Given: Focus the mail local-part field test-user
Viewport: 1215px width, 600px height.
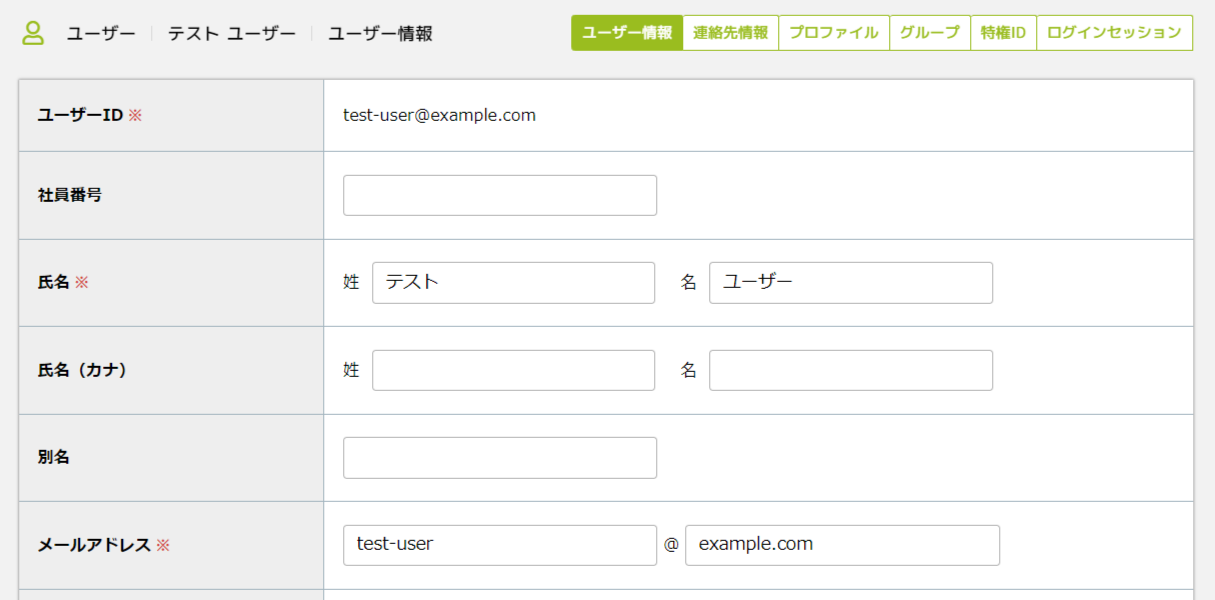Looking at the screenshot, I should click(x=500, y=545).
